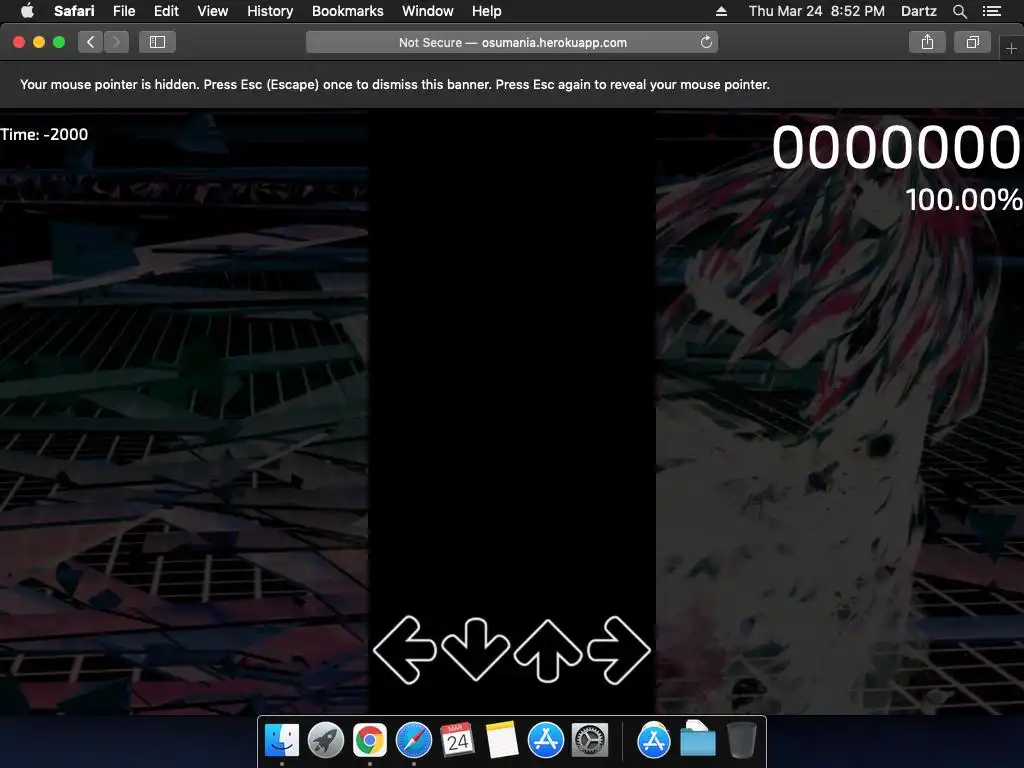
Task: Open the Safari share menu
Action: click(927, 42)
